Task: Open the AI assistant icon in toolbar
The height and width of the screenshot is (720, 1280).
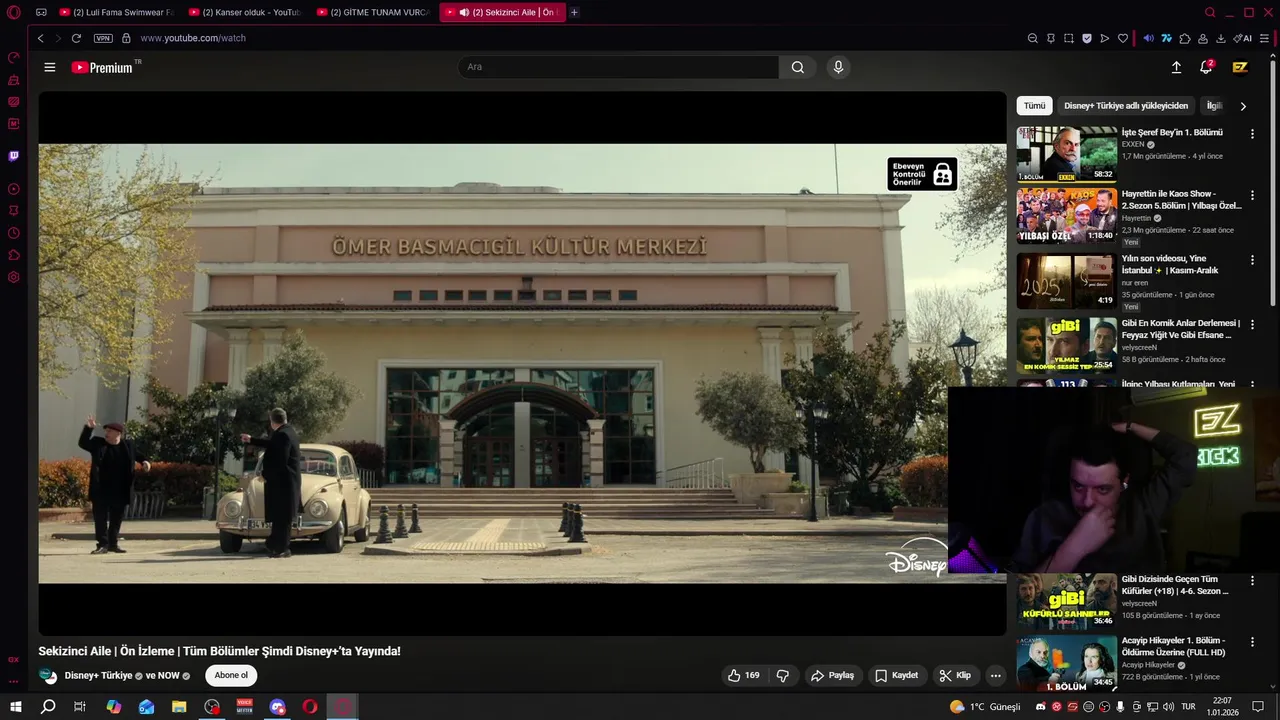Action: [1243, 38]
